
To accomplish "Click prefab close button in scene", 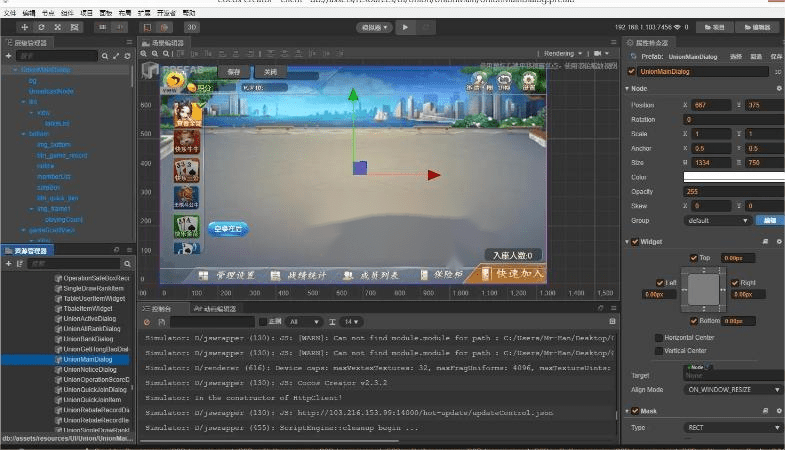I will [x=270, y=72].
